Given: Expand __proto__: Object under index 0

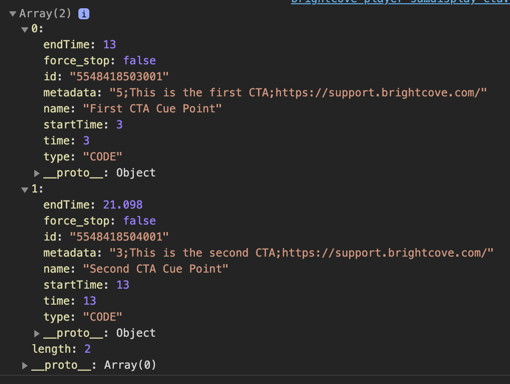Looking at the screenshot, I should pos(37,173).
